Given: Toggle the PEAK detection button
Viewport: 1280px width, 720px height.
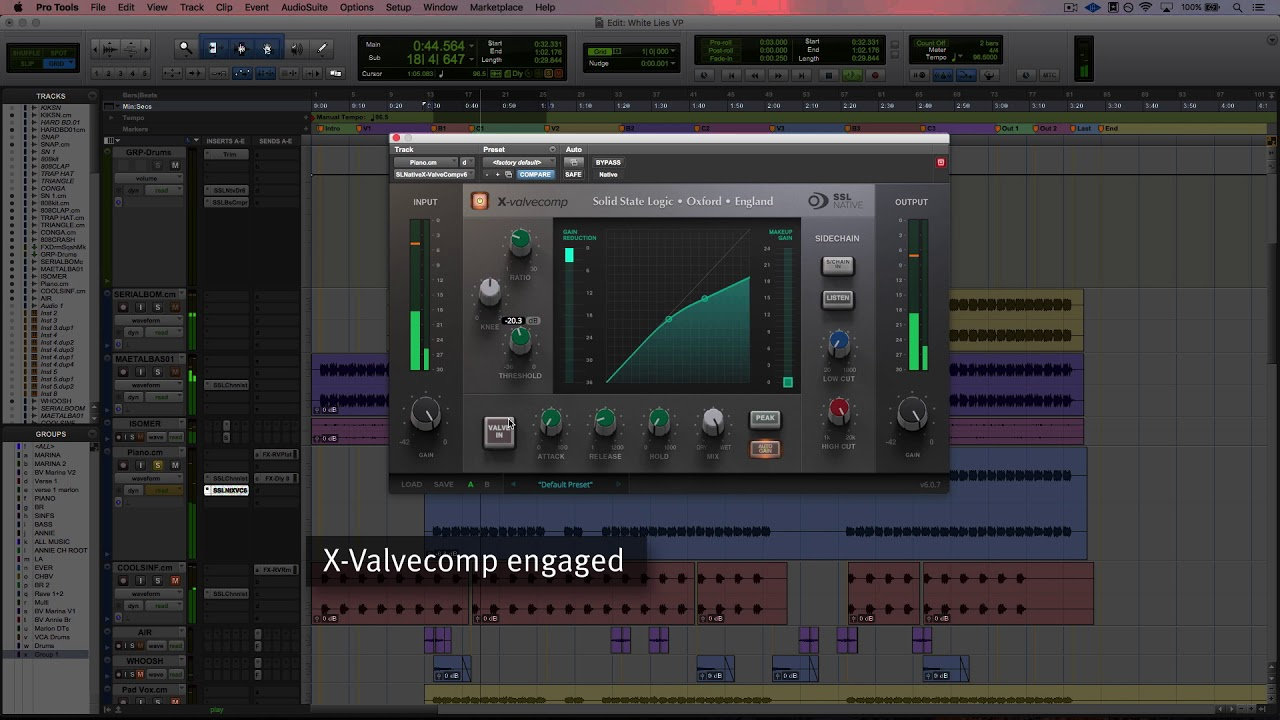Looking at the screenshot, I should [765, 418].
